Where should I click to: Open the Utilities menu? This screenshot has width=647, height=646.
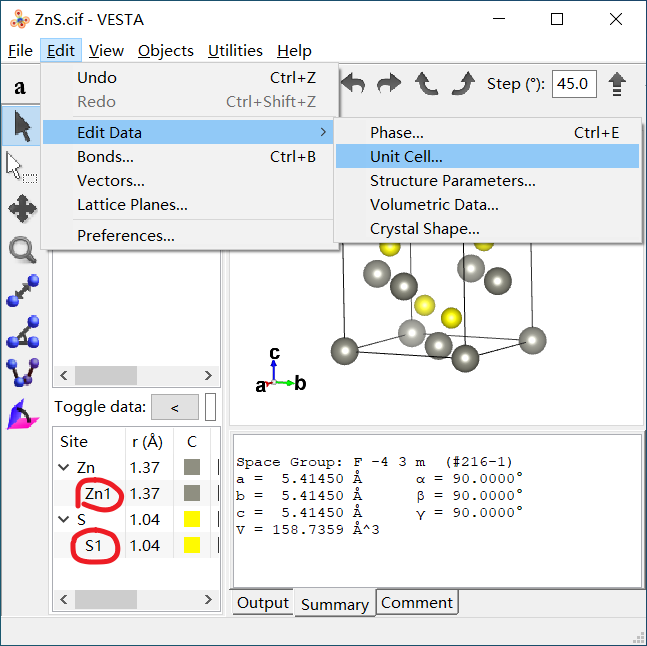pyautogui.click(x=235, y=51)
